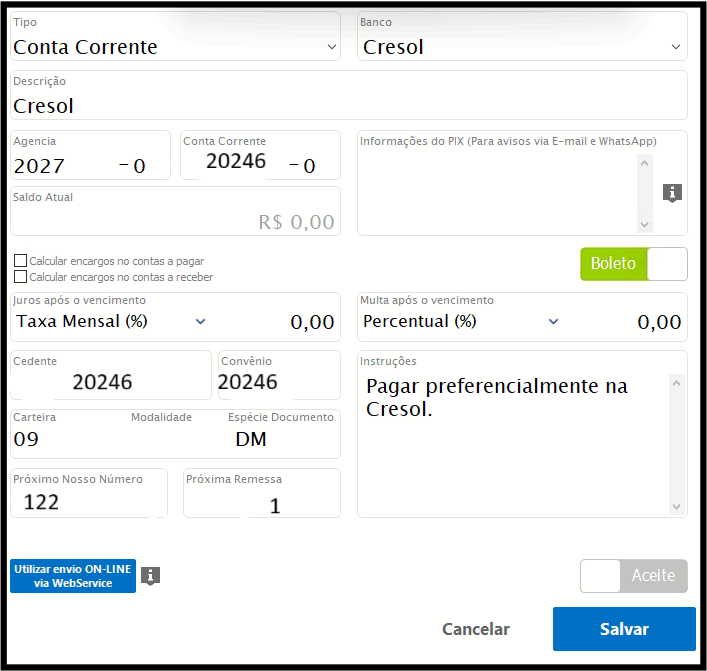Image resolution: width=707 pixels, height=671 pixels.
Task: Click the Convênio field
Action: [x=278, y=381]
